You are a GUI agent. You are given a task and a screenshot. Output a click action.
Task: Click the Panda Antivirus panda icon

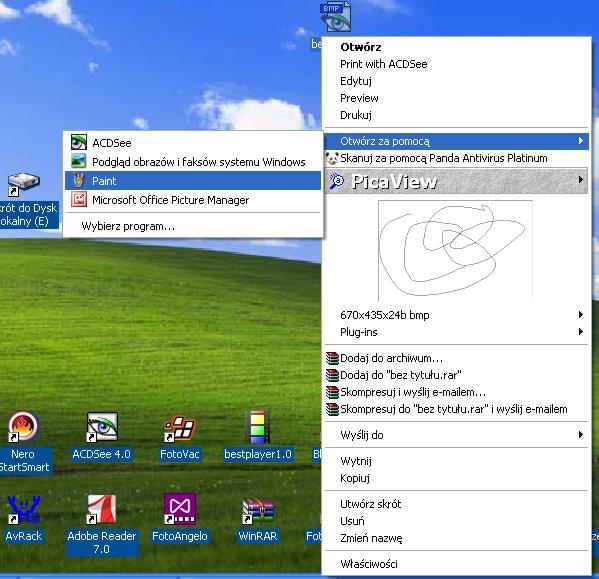click(x=332, y=158)
